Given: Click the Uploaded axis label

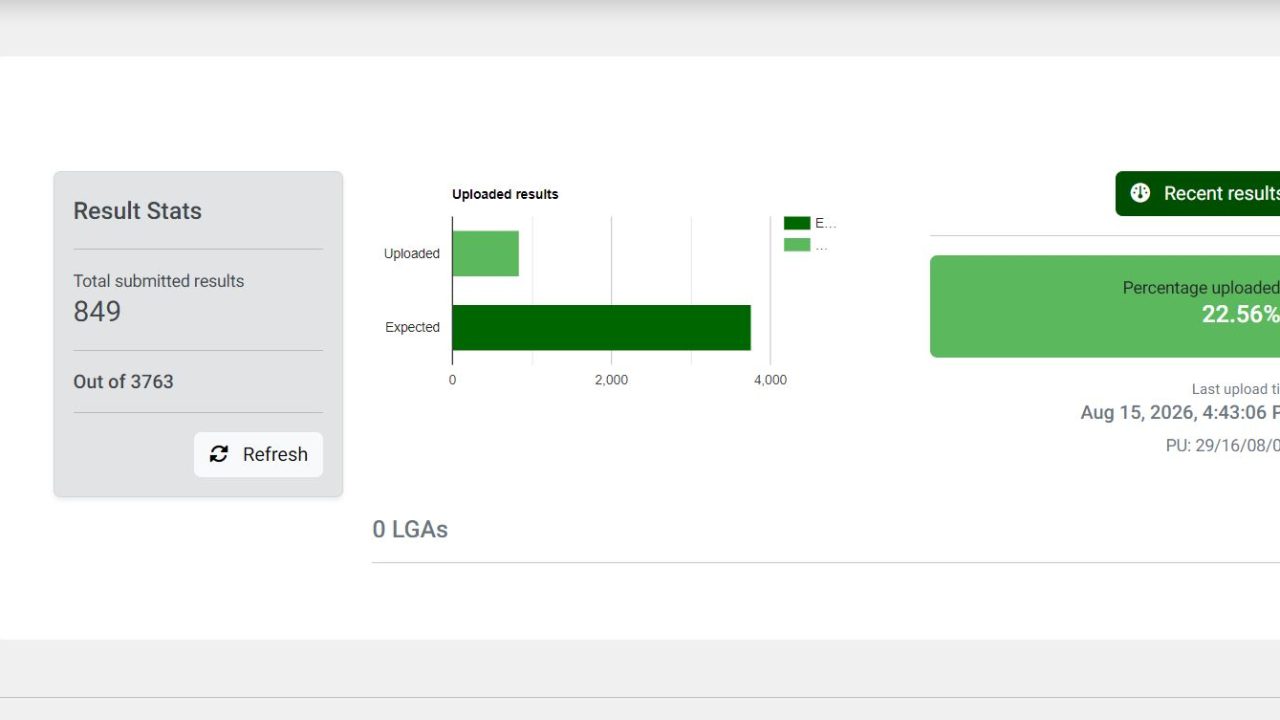Looking at the screenshot, I should click(412, 254).
